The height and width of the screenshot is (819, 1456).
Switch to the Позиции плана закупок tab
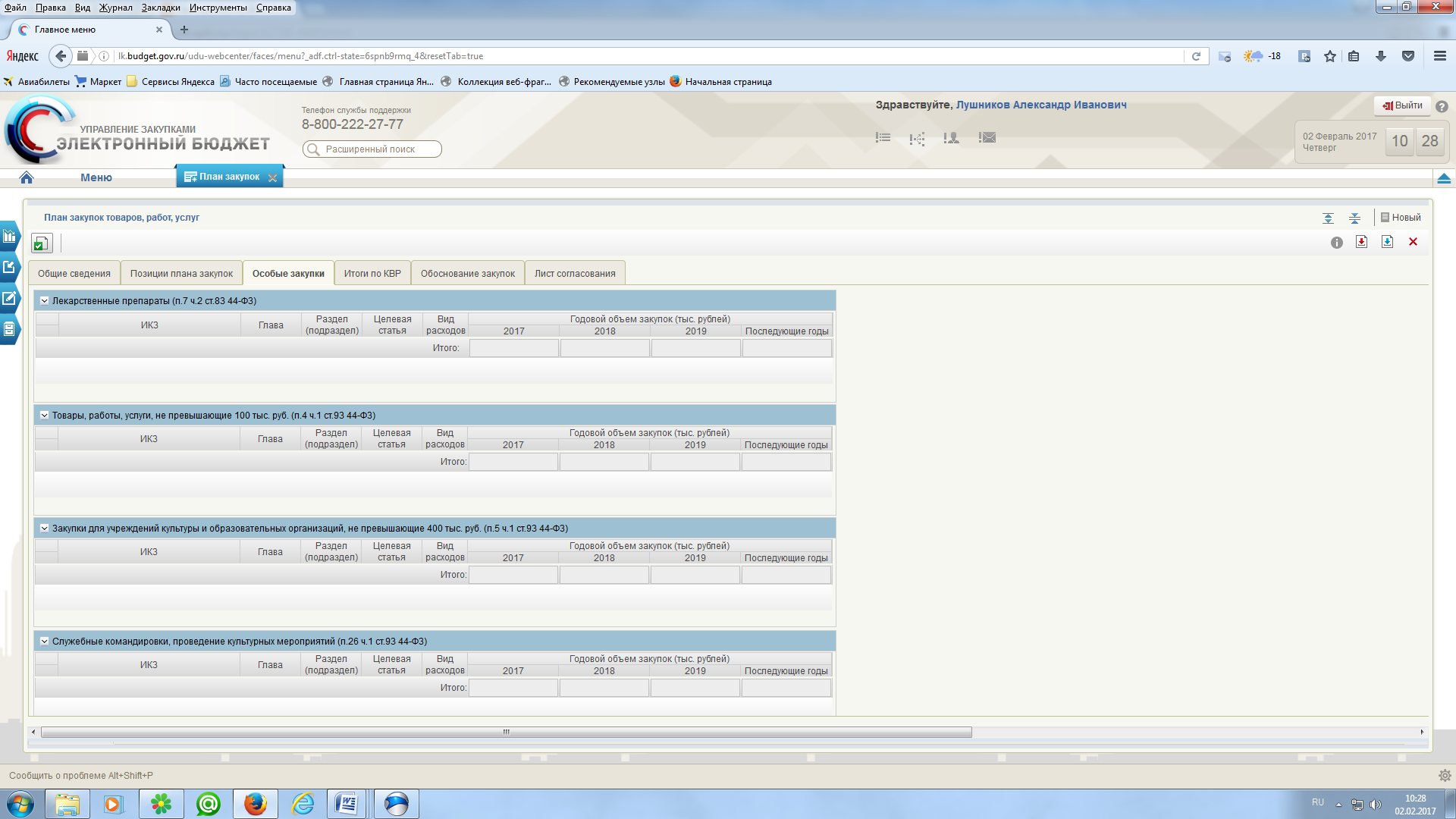pos(181,274)
